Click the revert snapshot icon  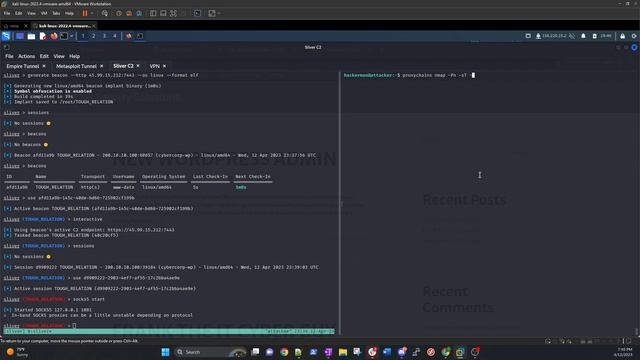129,13
